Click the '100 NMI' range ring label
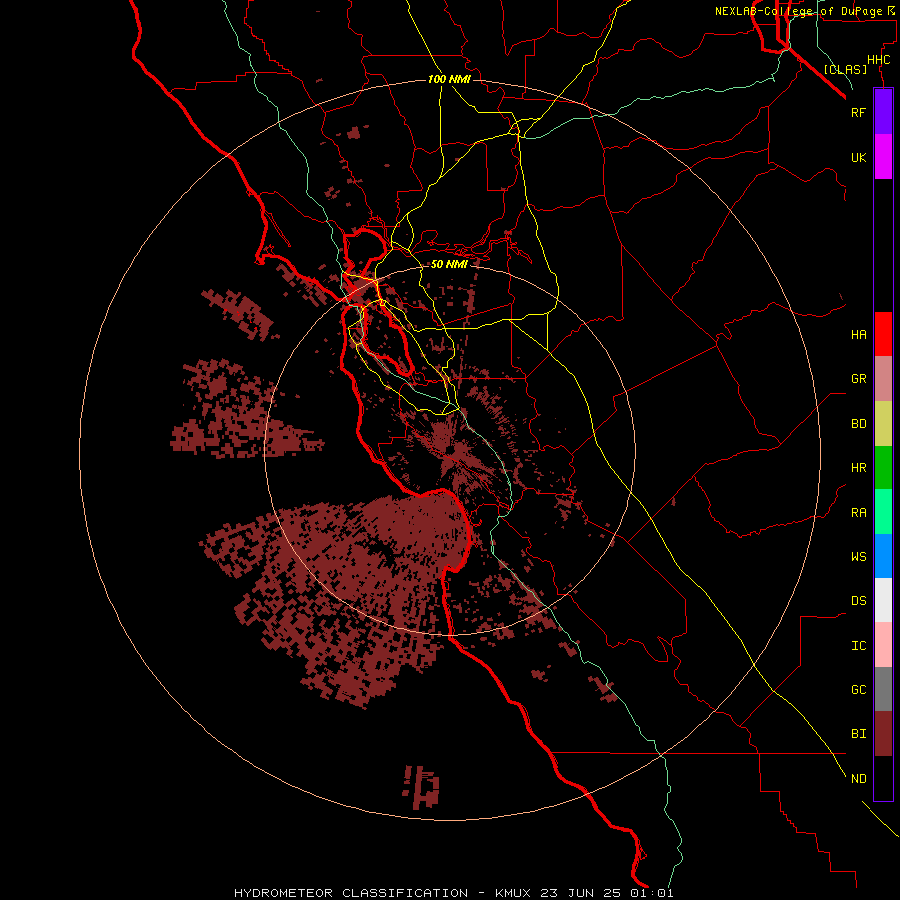Viewport: 900px width, 900px height. coord(449,79)
